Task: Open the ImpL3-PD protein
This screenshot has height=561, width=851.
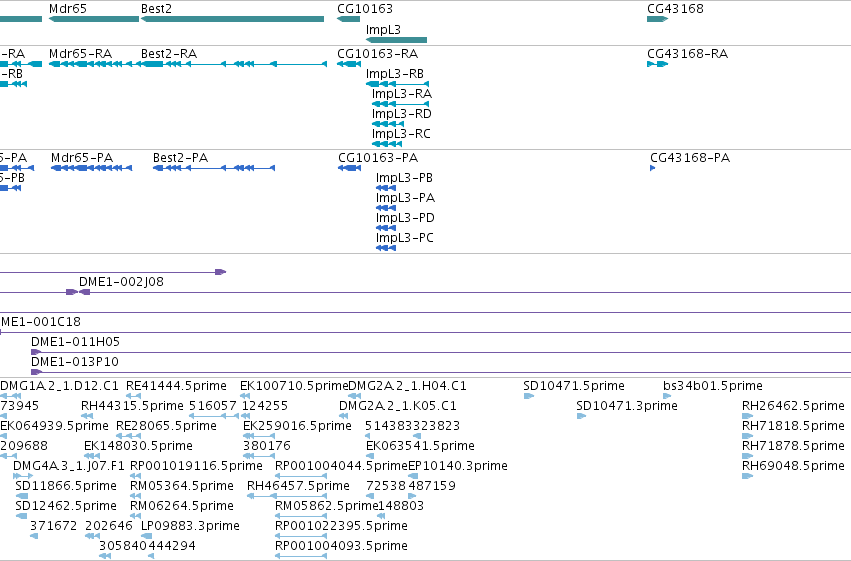Action: pyautogui.click(x=405, y=218)
